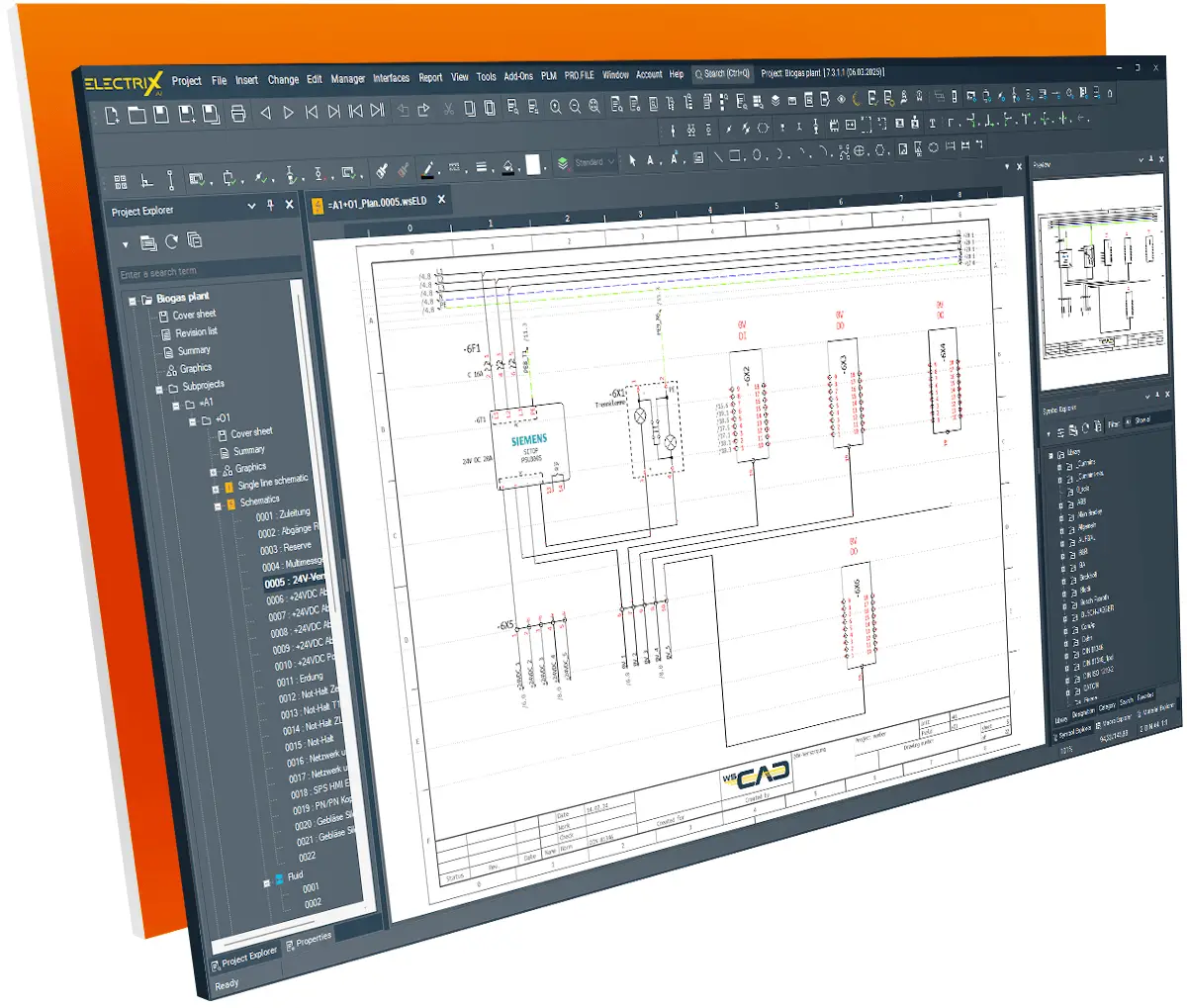The image size is (1187, 1008).
Task: Click the Search (Ctrl+Q) box
Action: click(x=722, y=73)
